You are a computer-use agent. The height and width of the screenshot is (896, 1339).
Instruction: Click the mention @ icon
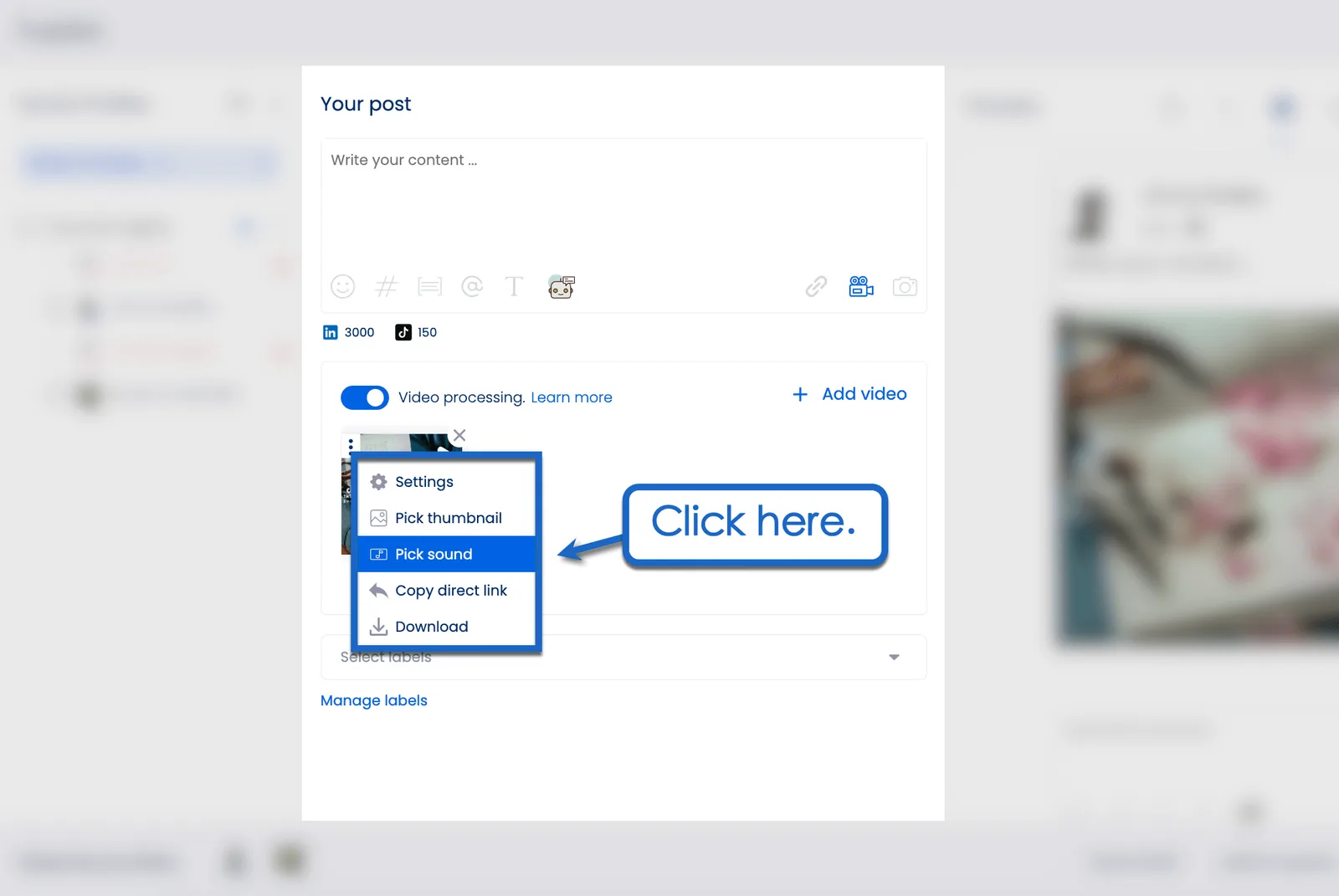(472, 287)
